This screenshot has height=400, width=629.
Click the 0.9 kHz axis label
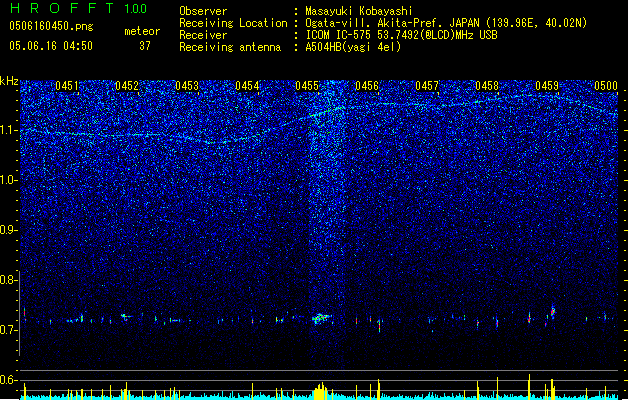tap(8, 230)
